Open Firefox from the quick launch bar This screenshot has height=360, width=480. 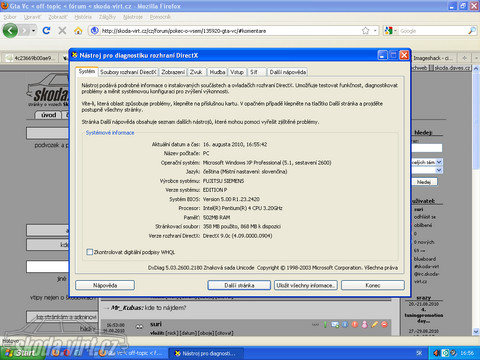pos(56,353)
